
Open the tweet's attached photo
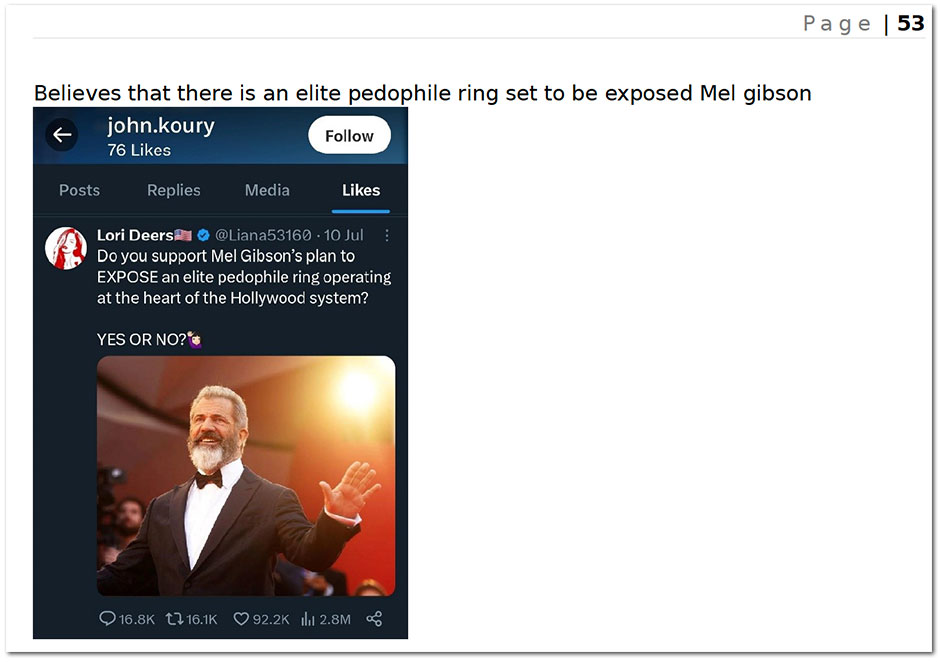tap(246, 476)
